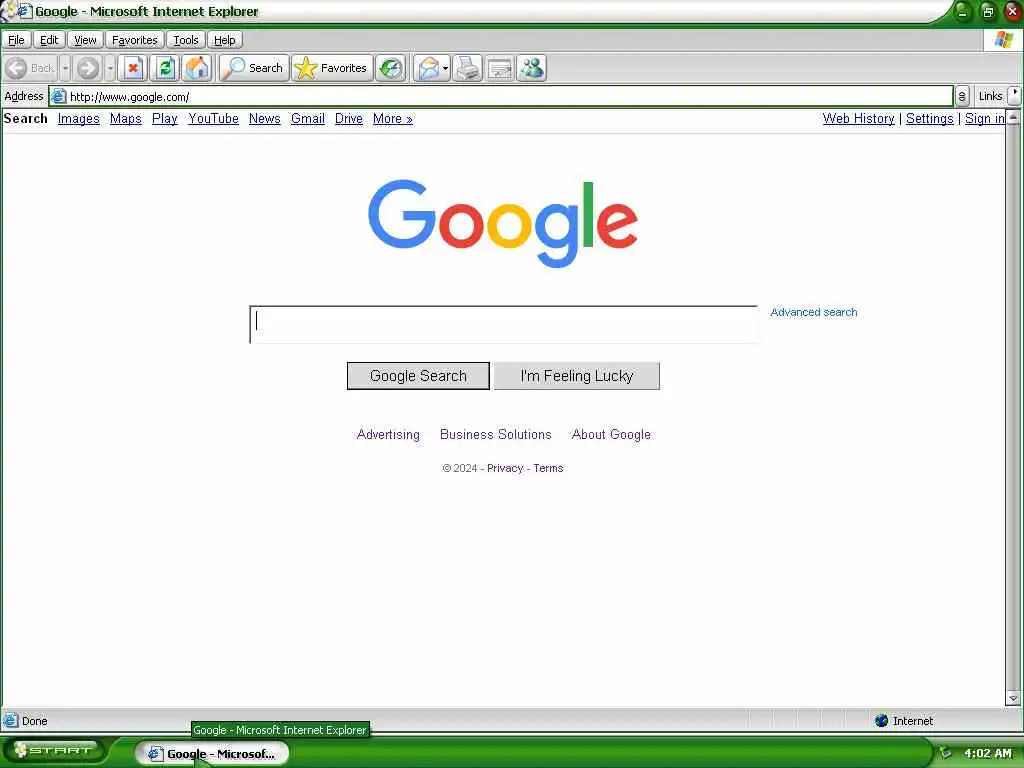
Task: Go to Home page icon
Action: pos(197,68)
